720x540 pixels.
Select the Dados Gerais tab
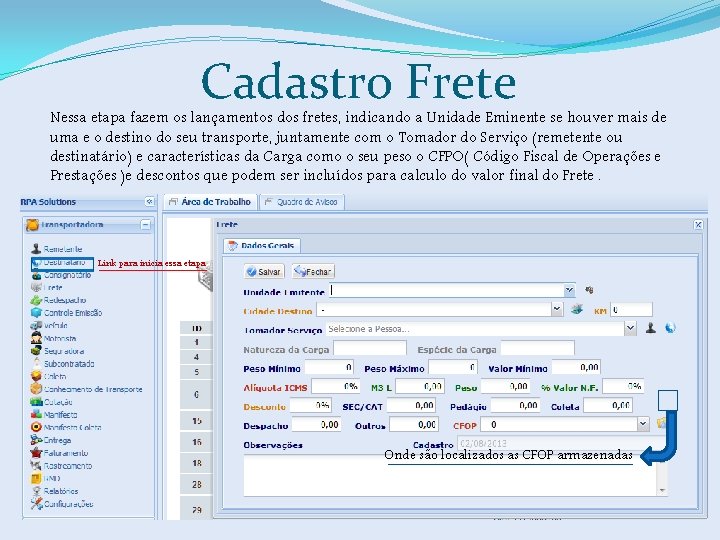[x=262, y=246]
